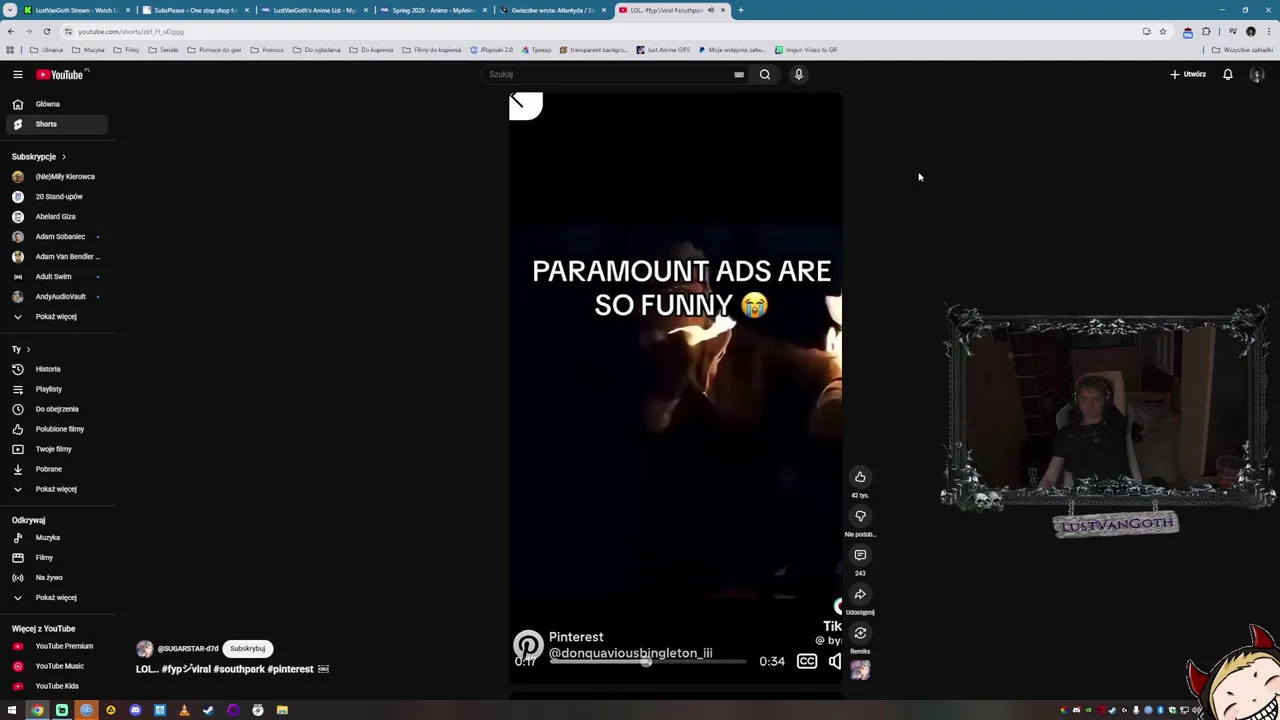Like the Short with thumbs up

point(860,477)
